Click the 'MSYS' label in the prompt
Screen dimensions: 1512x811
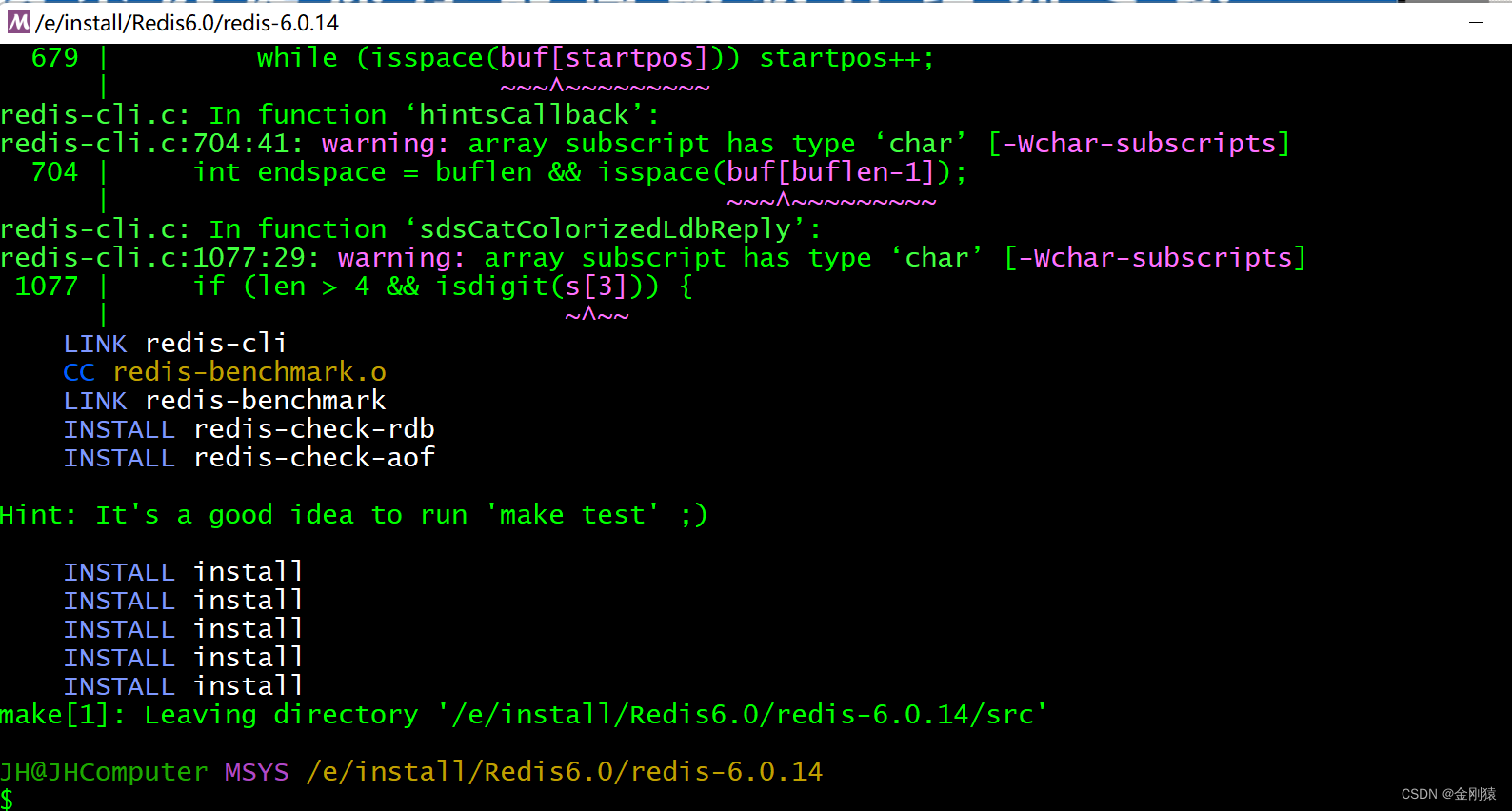[257, 772]
